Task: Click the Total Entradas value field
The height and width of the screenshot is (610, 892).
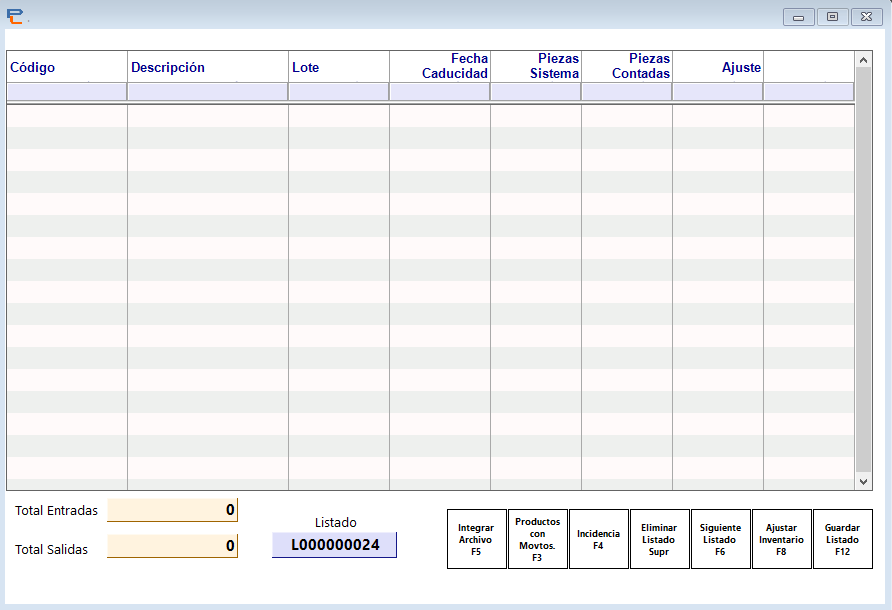Action: pyautogui.click(x=172, y=510)
